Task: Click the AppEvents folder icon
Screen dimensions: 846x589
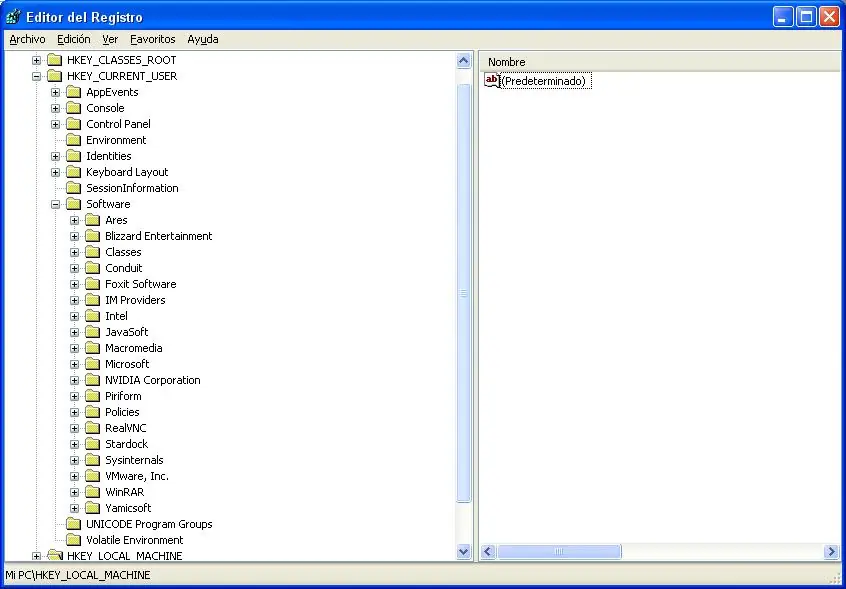Action: (73, 92)
